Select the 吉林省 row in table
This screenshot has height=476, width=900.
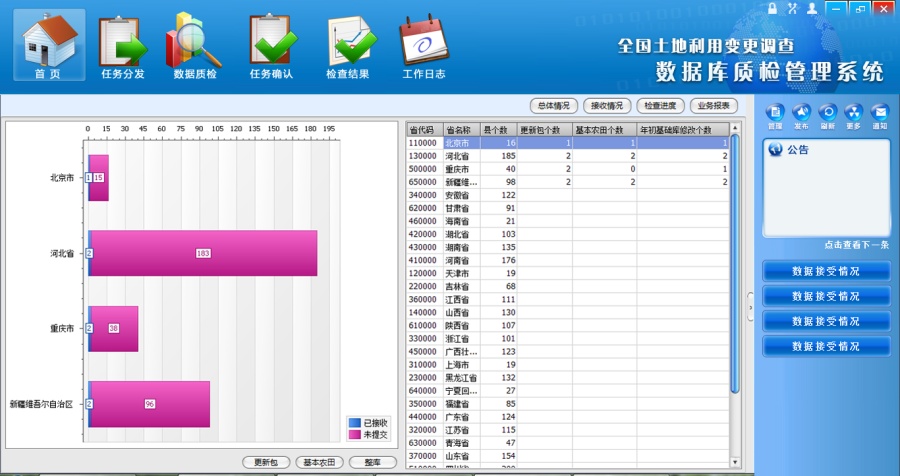pyautogui.click(x=568, y=287)
